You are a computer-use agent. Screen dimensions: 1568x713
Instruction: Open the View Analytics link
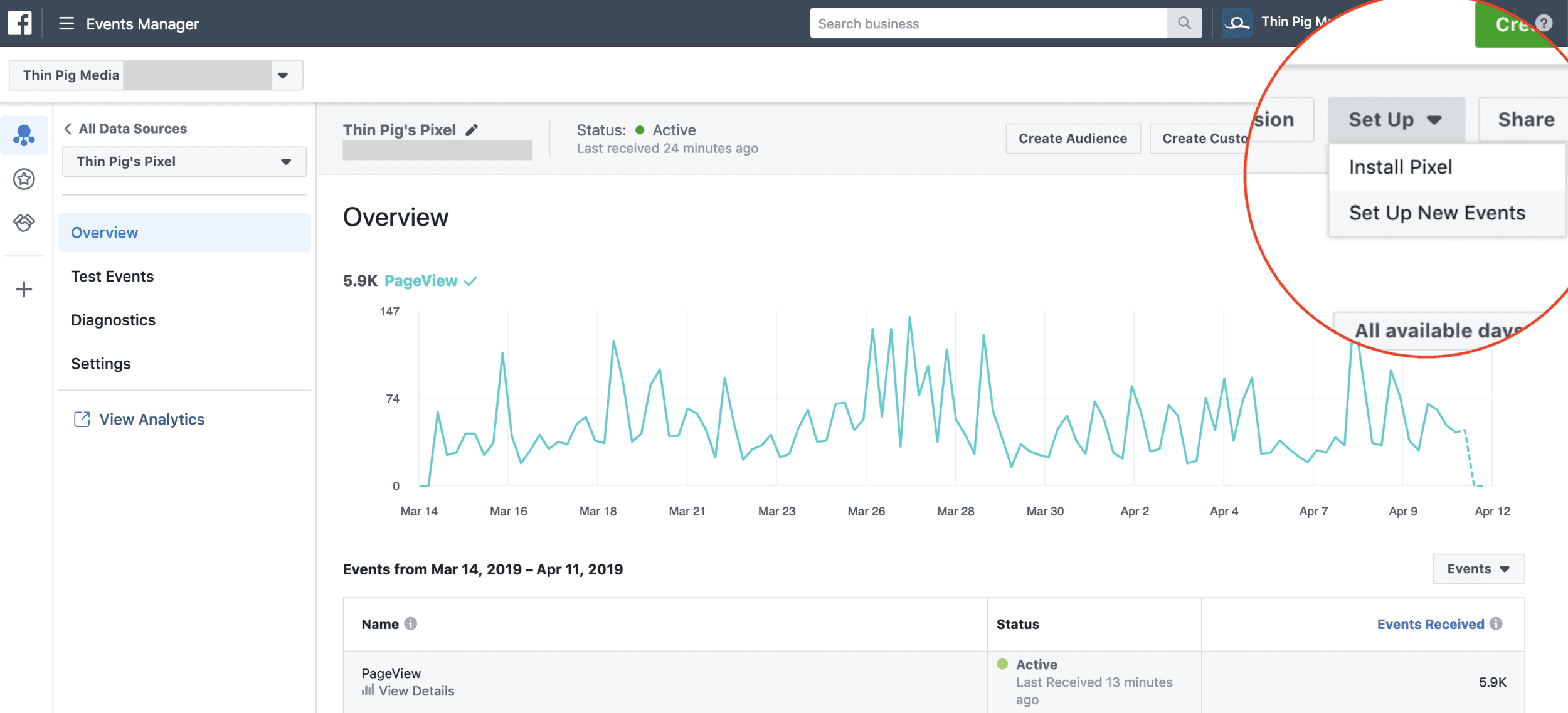[x=151, y=420]
